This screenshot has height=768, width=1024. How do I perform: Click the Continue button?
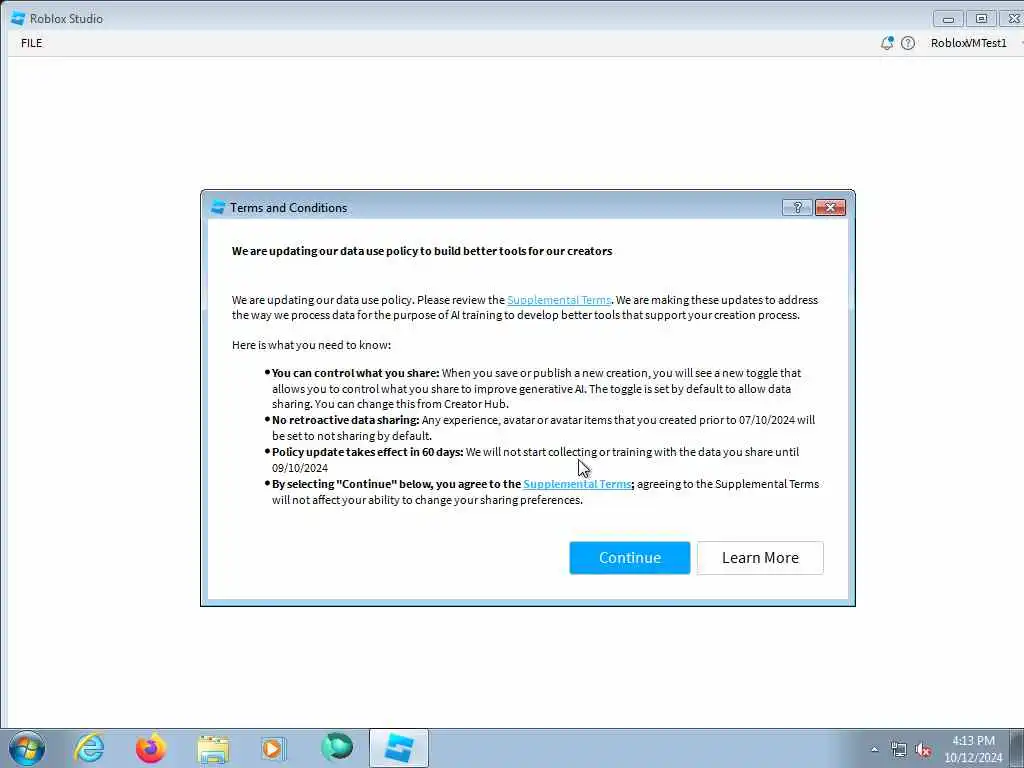(x=630, y=558)
